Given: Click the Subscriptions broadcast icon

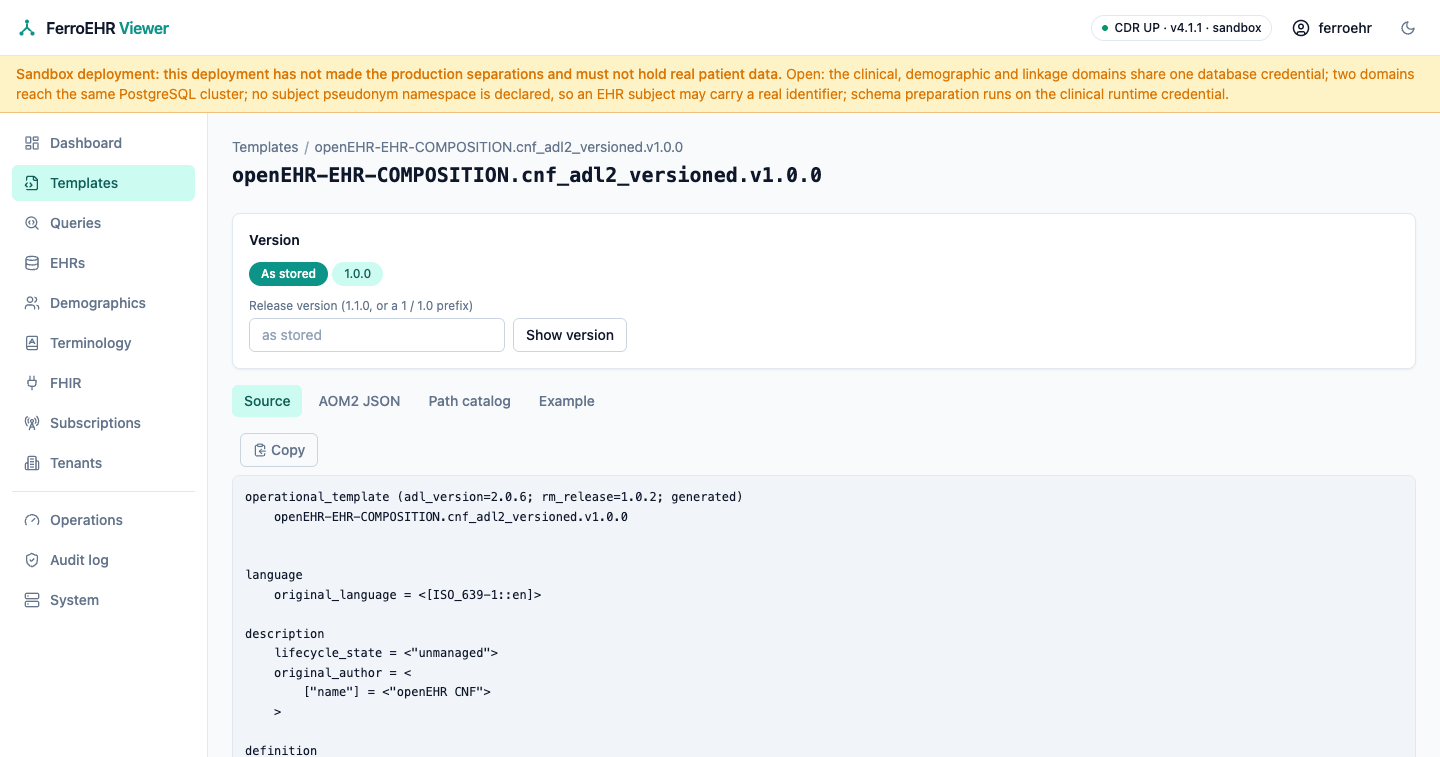Looking at the screenshot, I should (32, 423).
